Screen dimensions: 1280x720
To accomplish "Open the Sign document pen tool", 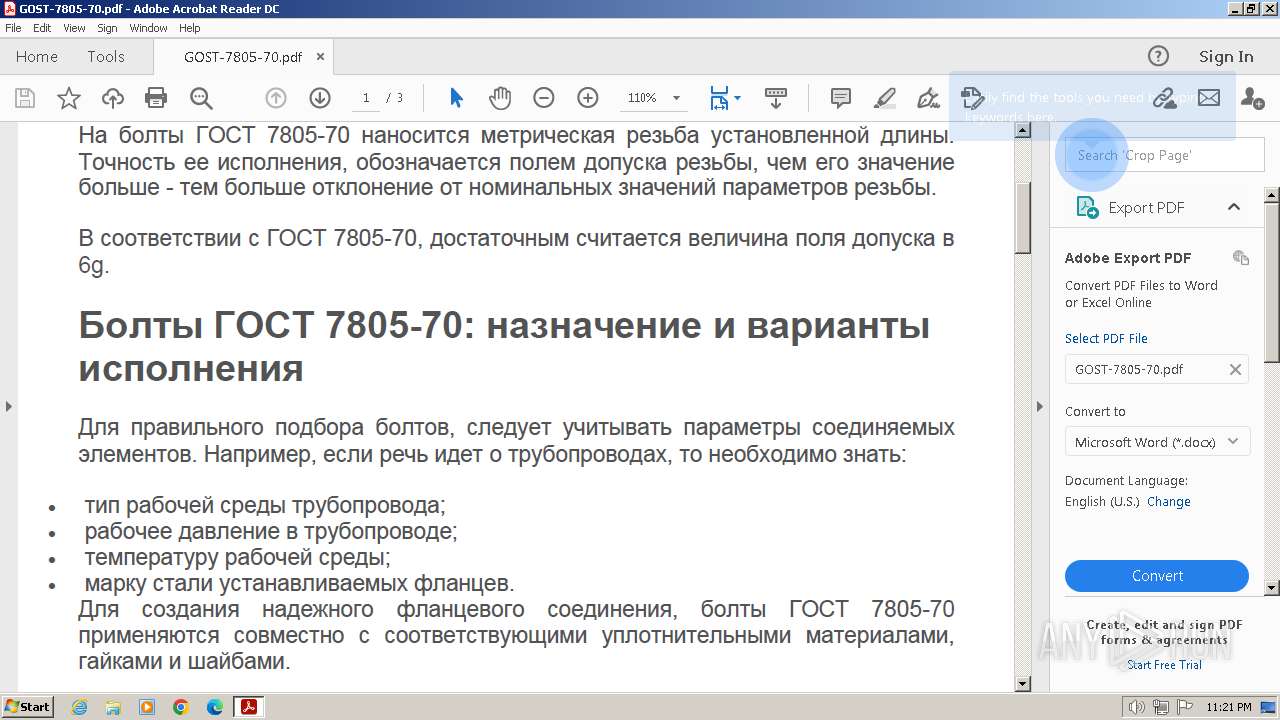I will (929, 98).
